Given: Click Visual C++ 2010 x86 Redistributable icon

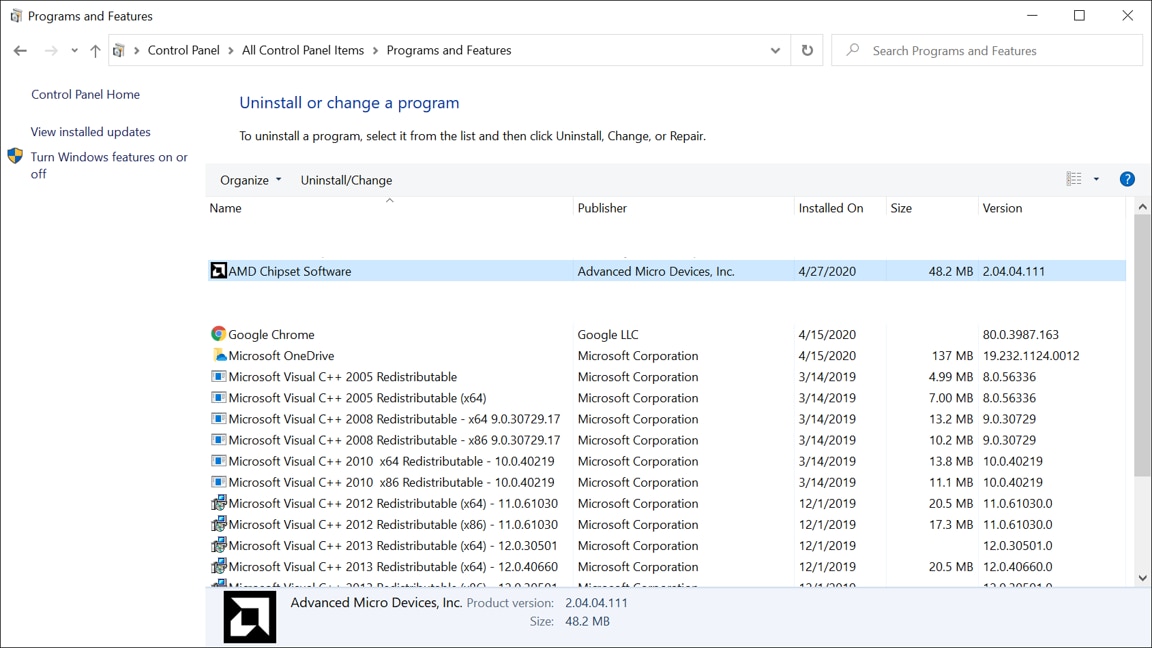Looking at the screenshot, I should (x=218, y=482).
